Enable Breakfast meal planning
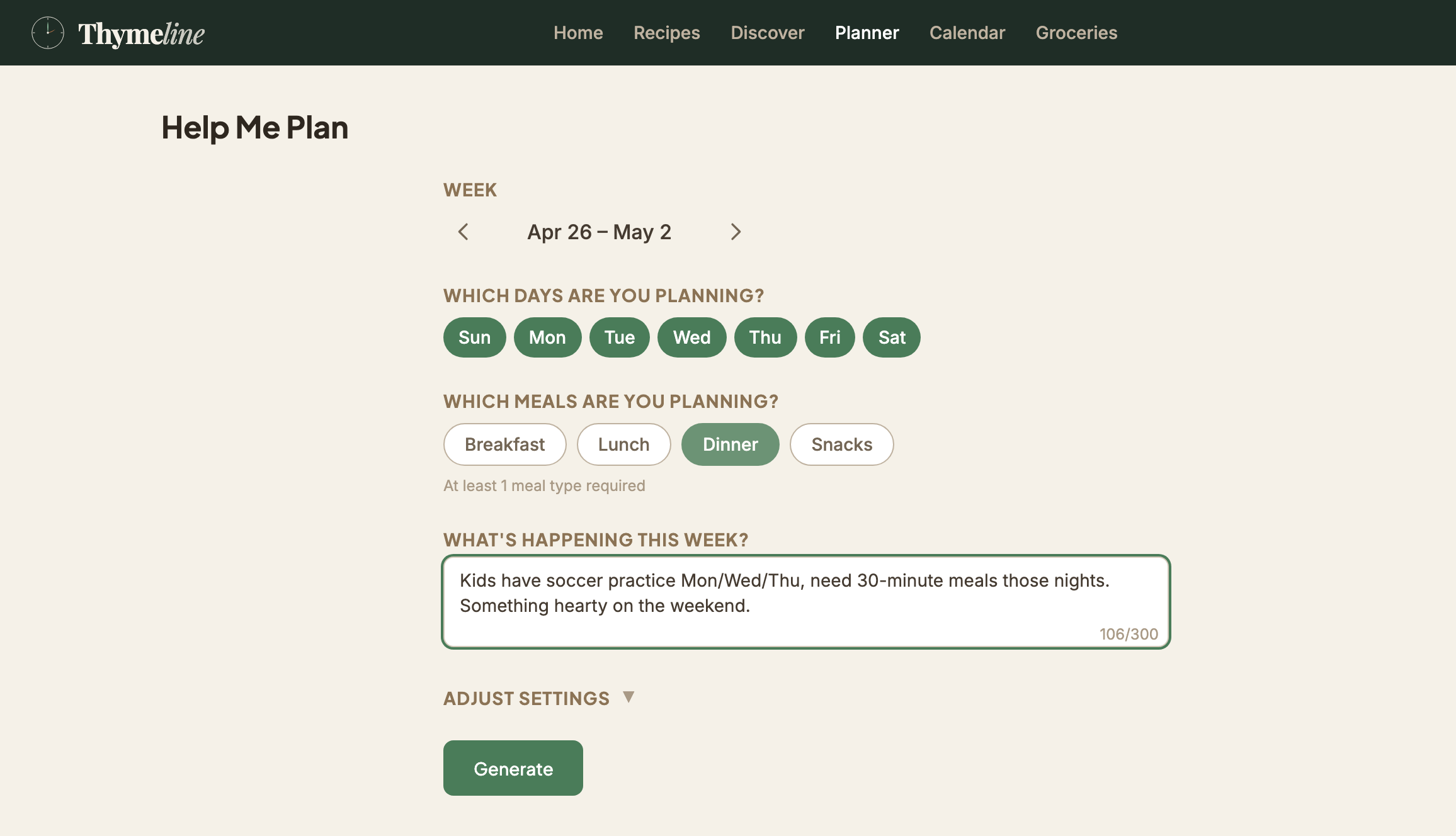 pos(504,444)
